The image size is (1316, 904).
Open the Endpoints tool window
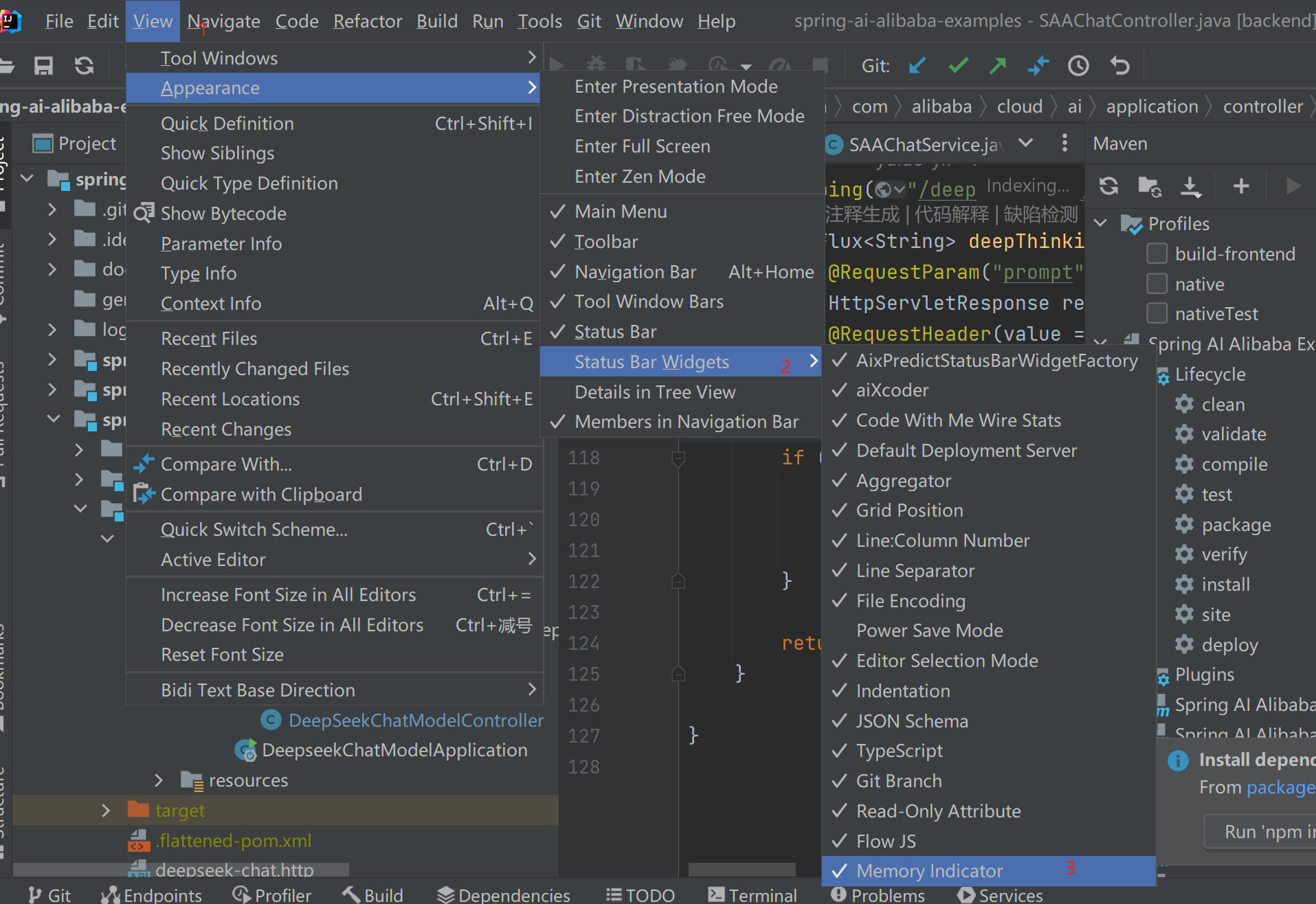pyautogui.click(x=152, y=895)
